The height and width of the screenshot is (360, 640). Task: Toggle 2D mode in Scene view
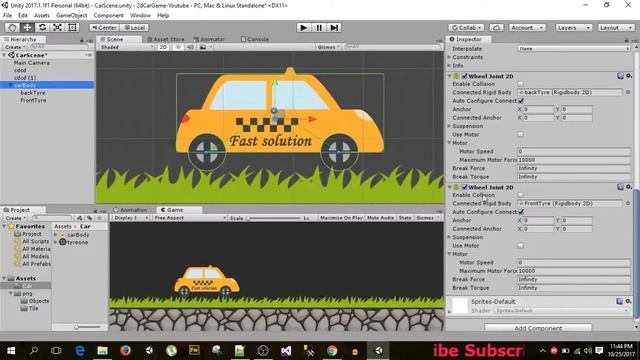coord(163,47)
